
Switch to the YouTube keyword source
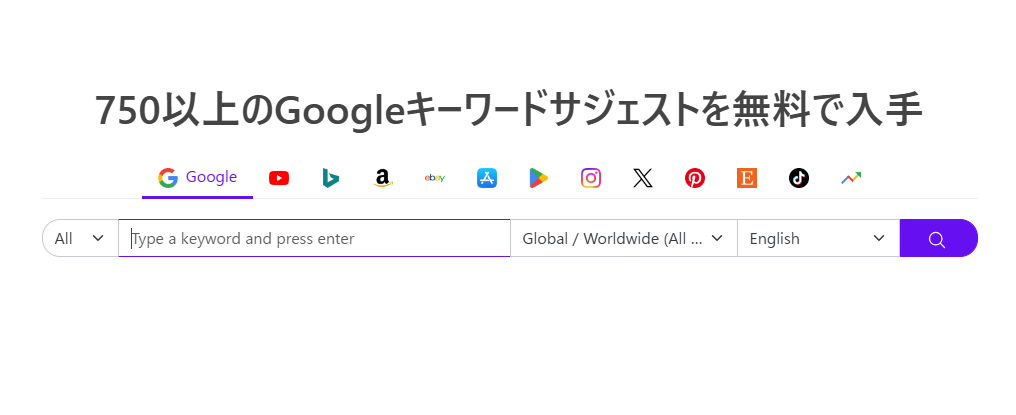pos(279,178)
